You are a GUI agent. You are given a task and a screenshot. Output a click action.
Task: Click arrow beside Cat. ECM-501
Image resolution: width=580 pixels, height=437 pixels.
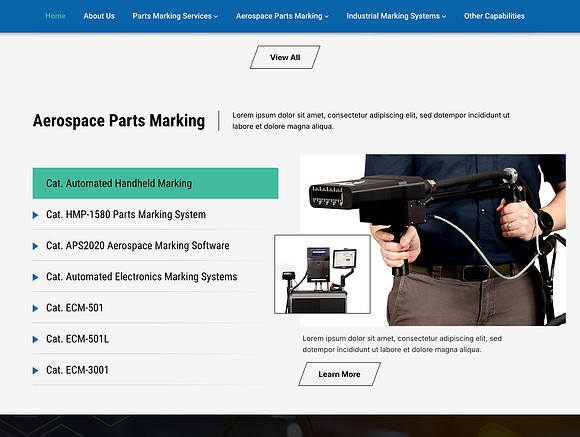pyautogui.click(x=36, y=308)
